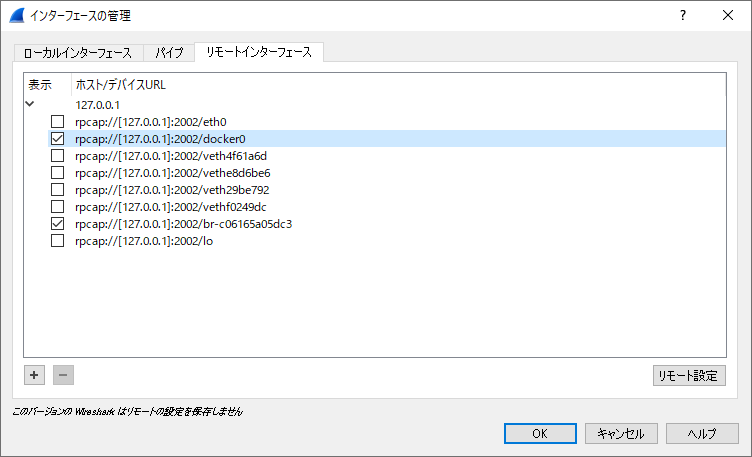Select the rpcap vethf0249dc URL row
Image resolution: width=752 pixels, height=457 pixels.
pyautogui.click(x=387, y=207)
